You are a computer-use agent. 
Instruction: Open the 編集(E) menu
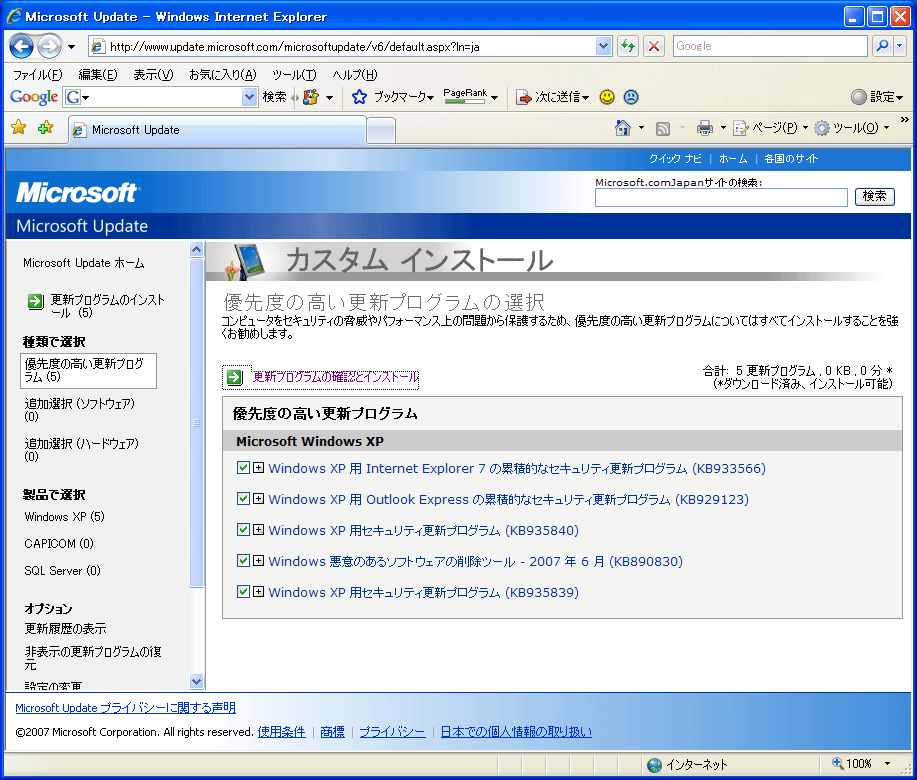[98, 75]
